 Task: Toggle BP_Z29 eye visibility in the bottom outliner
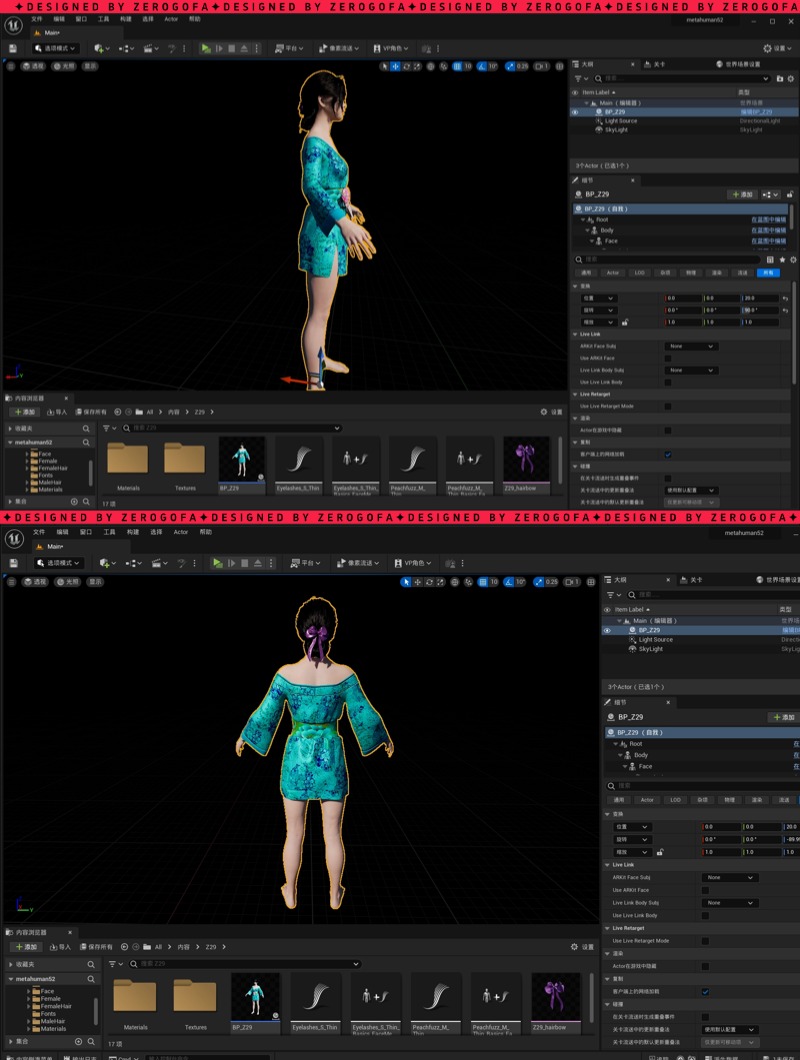click(x=607, y=631)
